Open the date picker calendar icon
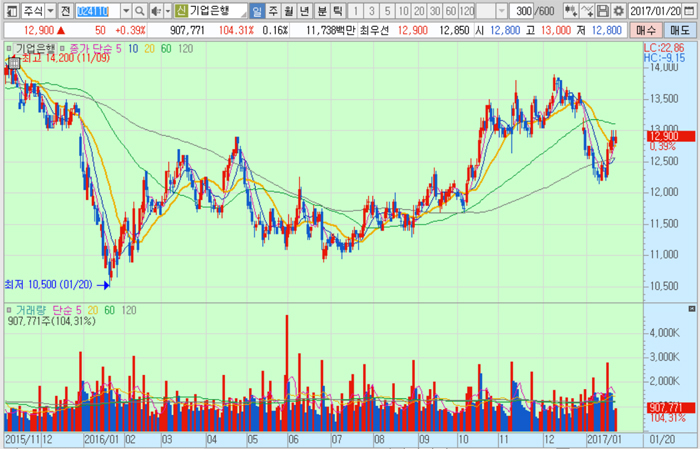Screen dimensions: 700x449 point(691,10)
